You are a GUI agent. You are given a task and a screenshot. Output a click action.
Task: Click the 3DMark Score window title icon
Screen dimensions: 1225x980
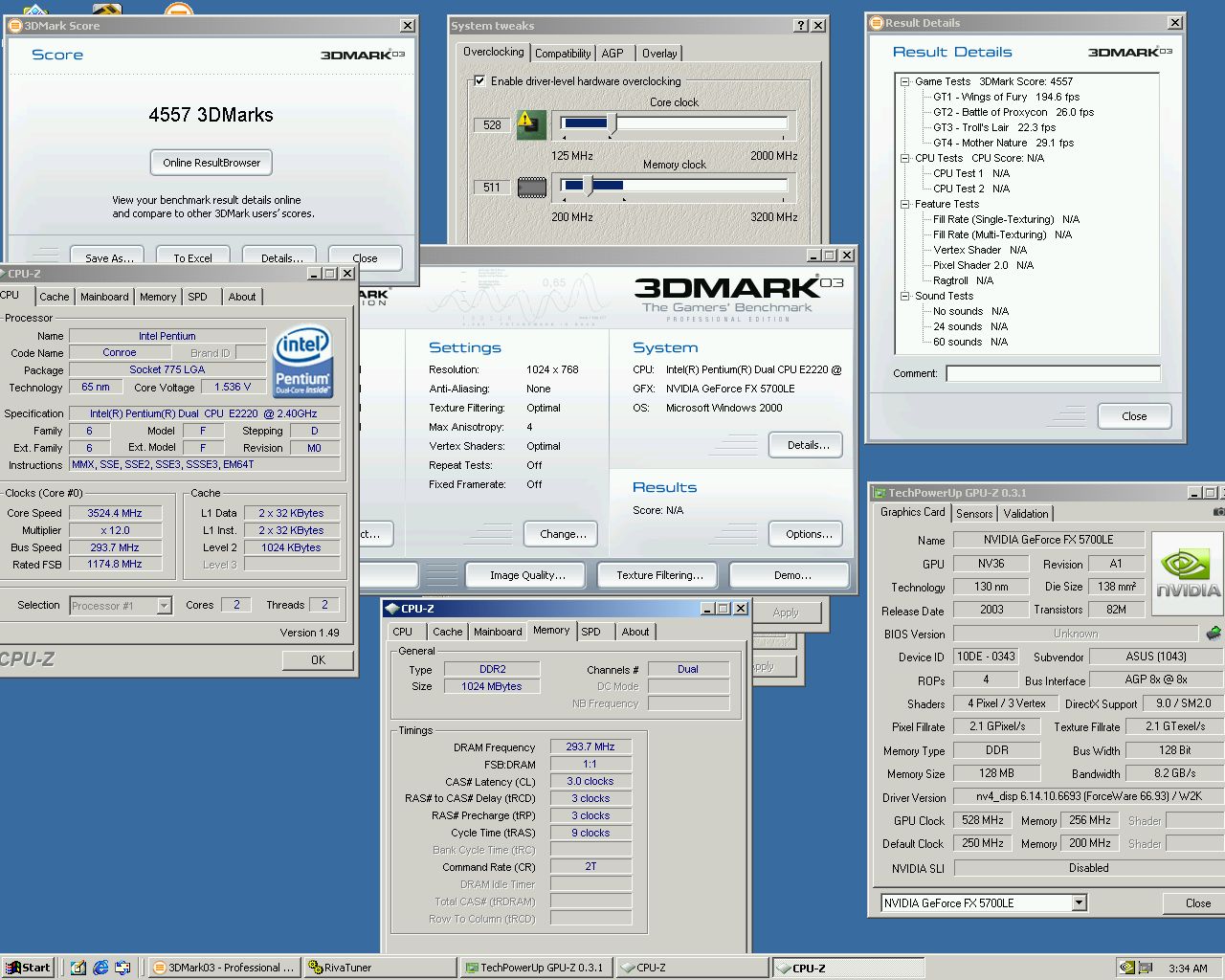[x=15, y=26]
